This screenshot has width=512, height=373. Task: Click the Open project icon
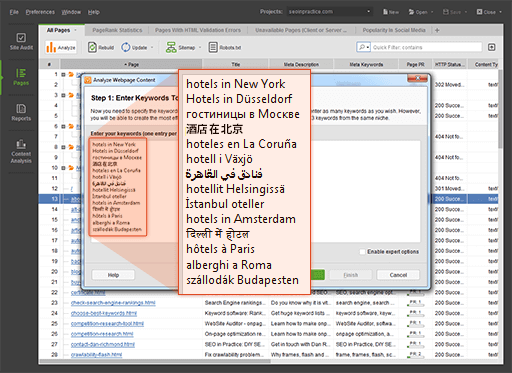point(411,12)
